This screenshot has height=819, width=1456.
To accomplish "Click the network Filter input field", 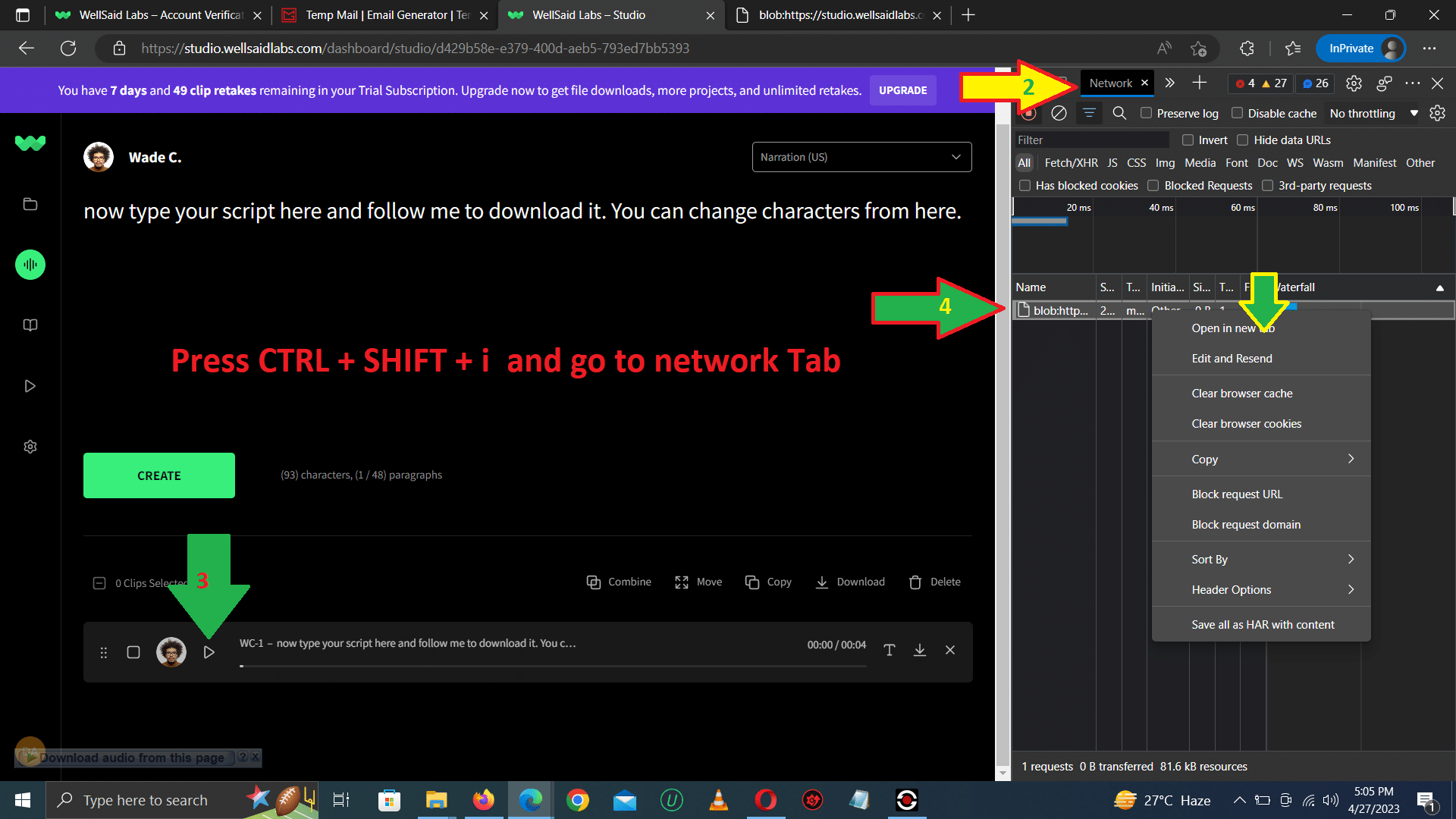I will coord(1092,140).
